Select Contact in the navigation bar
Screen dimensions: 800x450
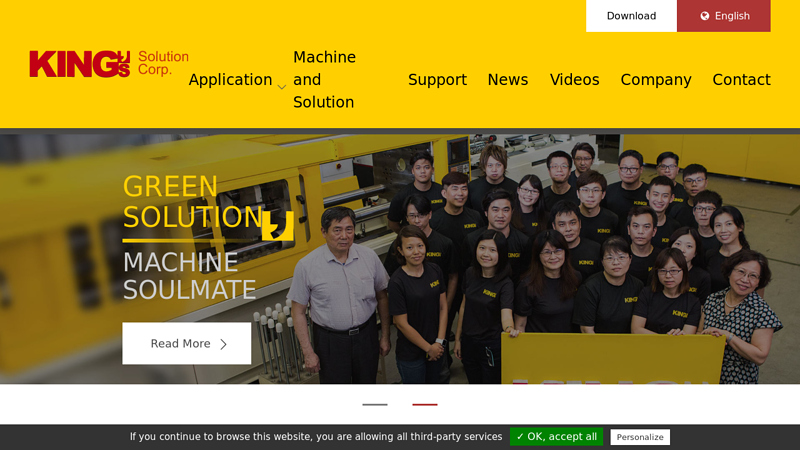coord(741,80)
